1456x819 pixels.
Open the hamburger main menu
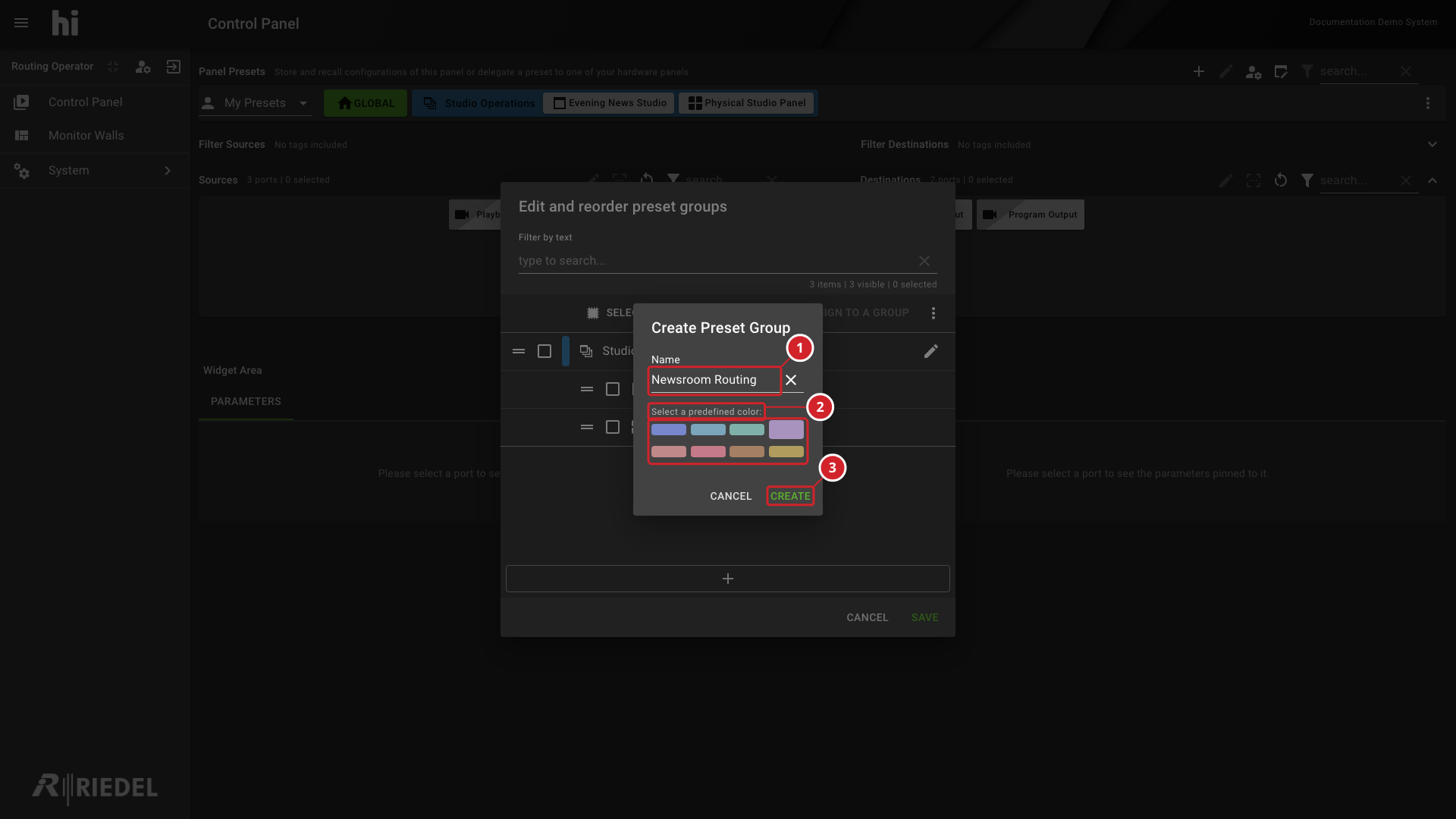pyautogui.click(x=21, y=23)
